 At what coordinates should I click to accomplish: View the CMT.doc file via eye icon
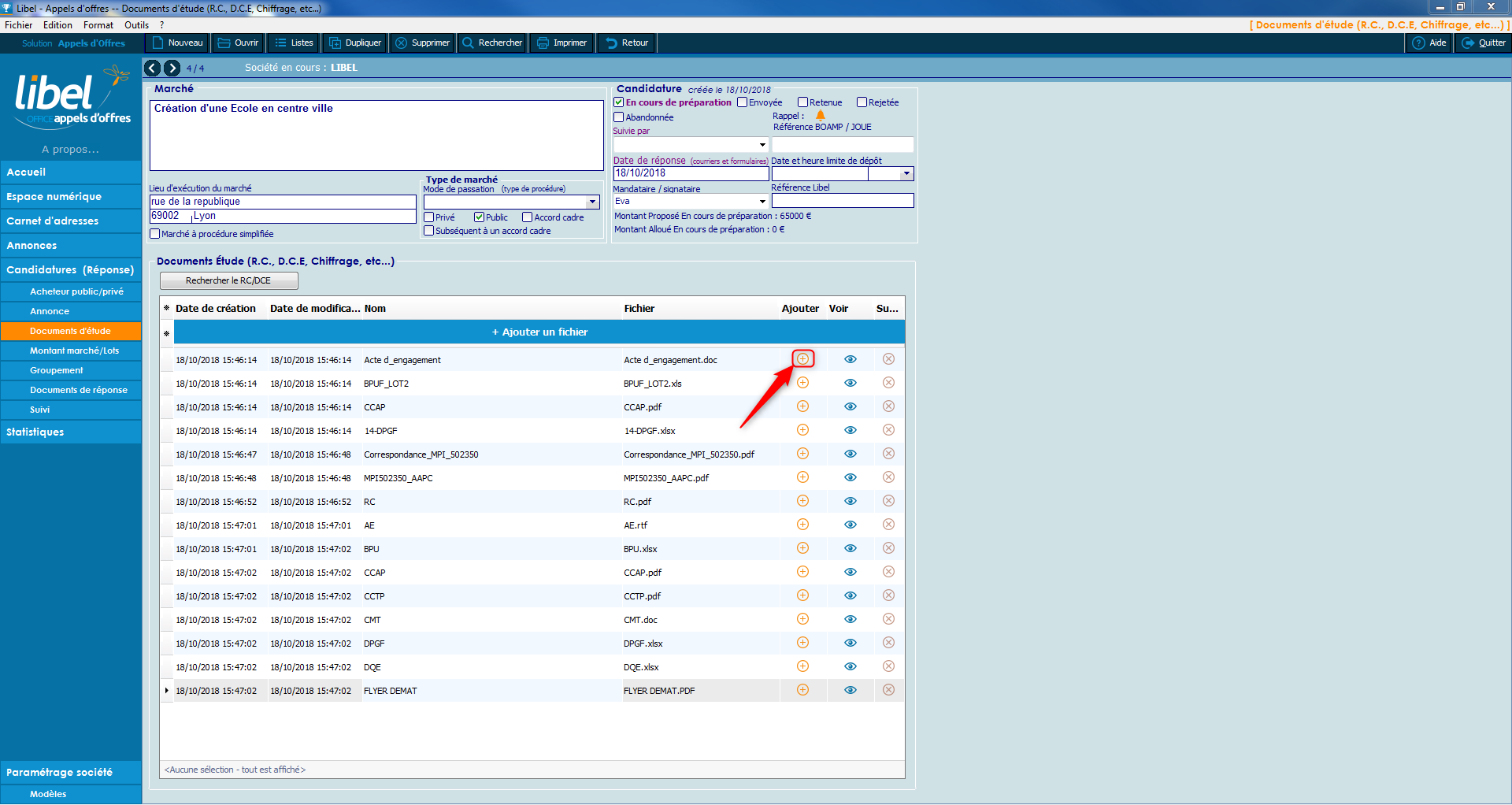click(x=850, y=619)
